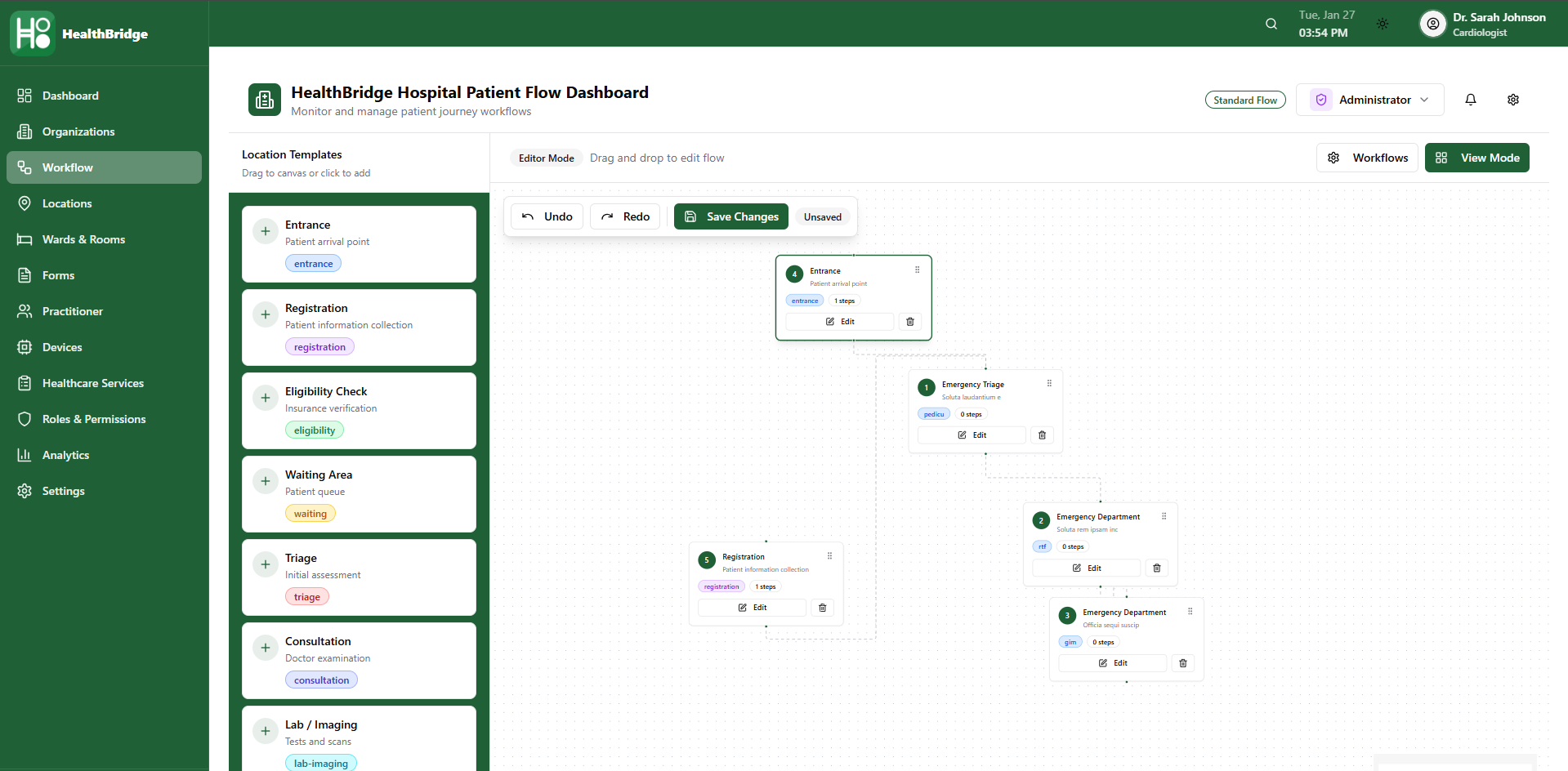Click the Practitioner people icon

pos(25,311)
